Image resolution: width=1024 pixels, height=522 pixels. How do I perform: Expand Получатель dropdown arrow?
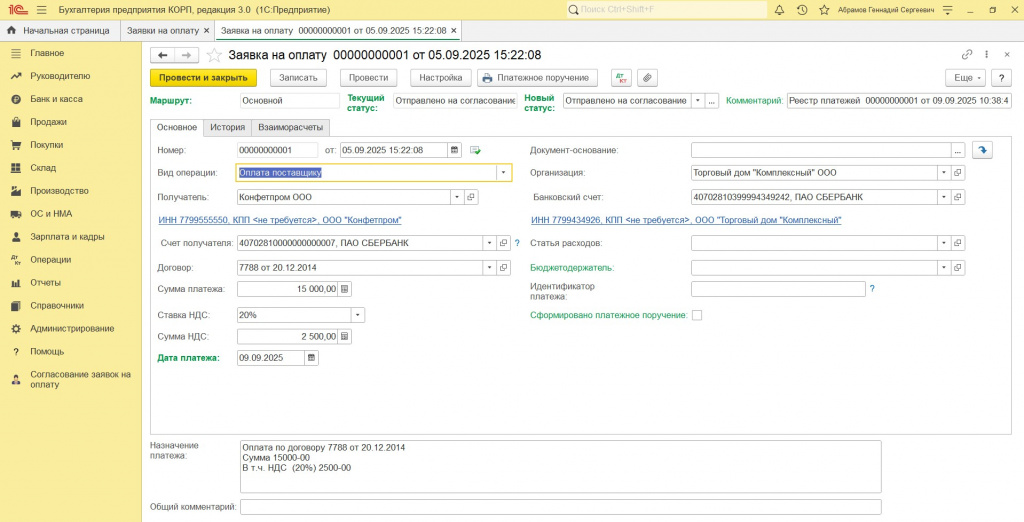coord(457,197)
